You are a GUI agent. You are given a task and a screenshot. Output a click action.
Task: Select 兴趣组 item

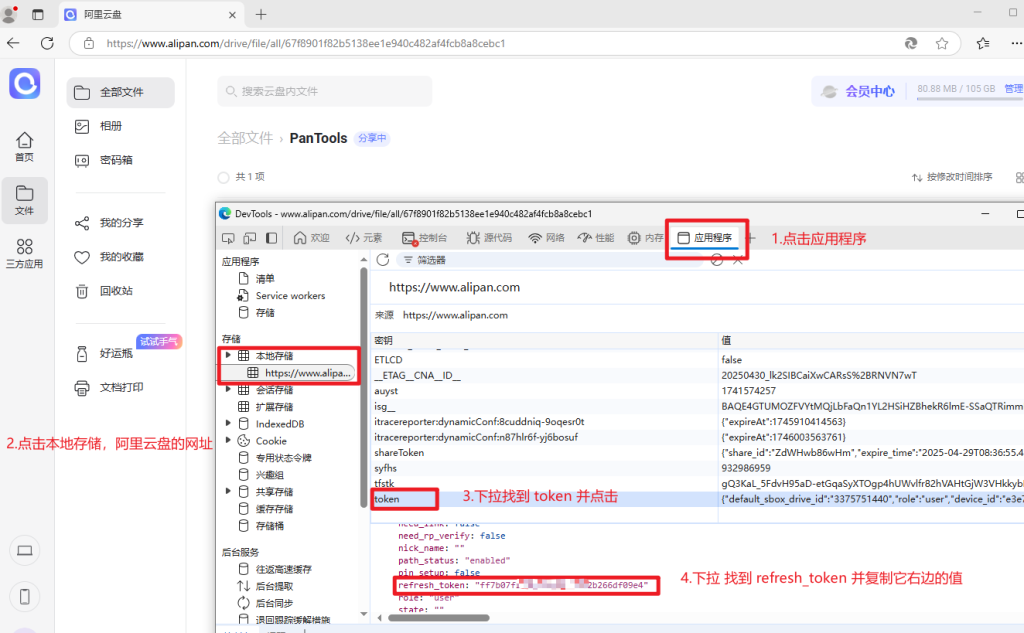(261, 475)
